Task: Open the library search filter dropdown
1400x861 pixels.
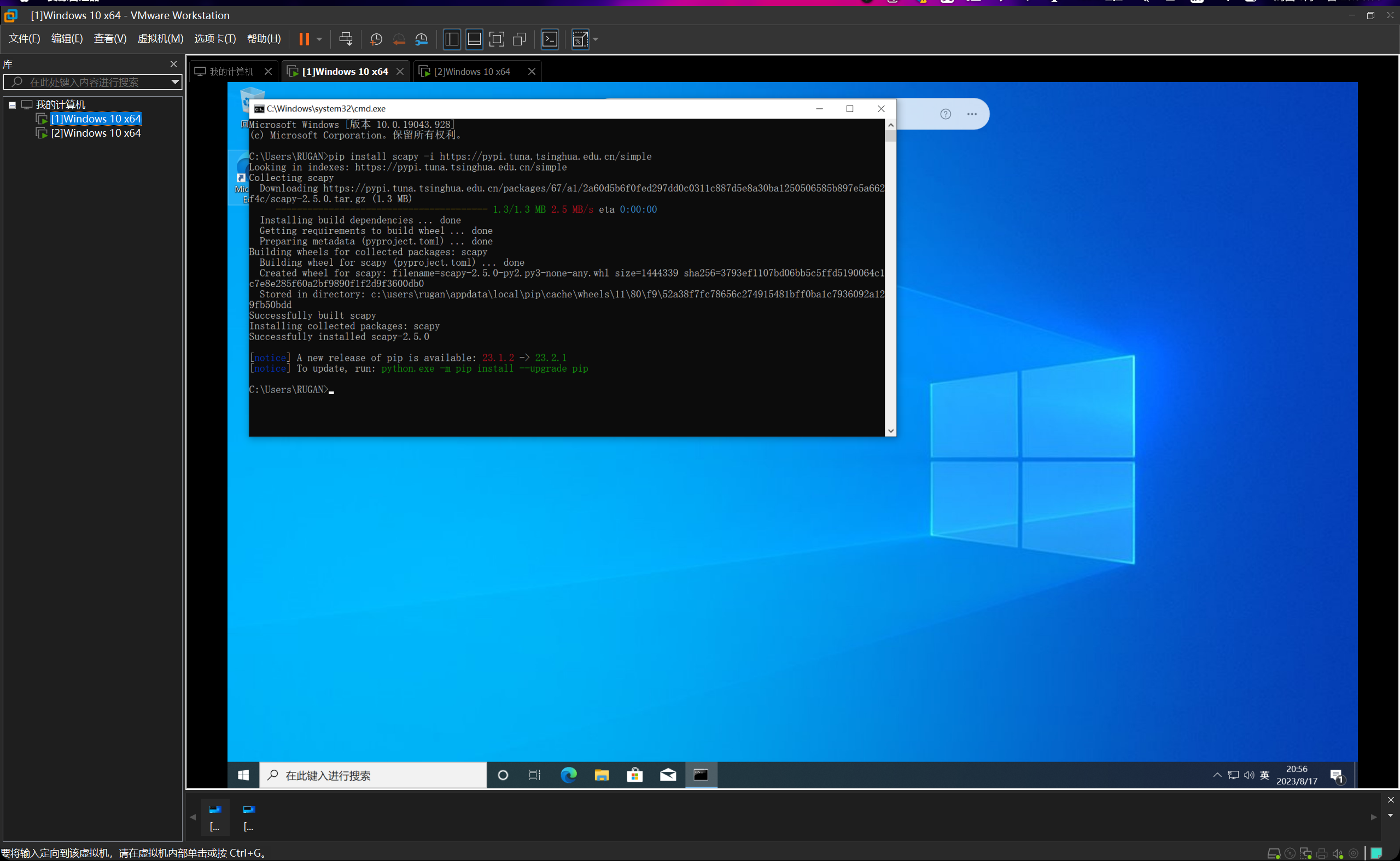Action: 176,82
